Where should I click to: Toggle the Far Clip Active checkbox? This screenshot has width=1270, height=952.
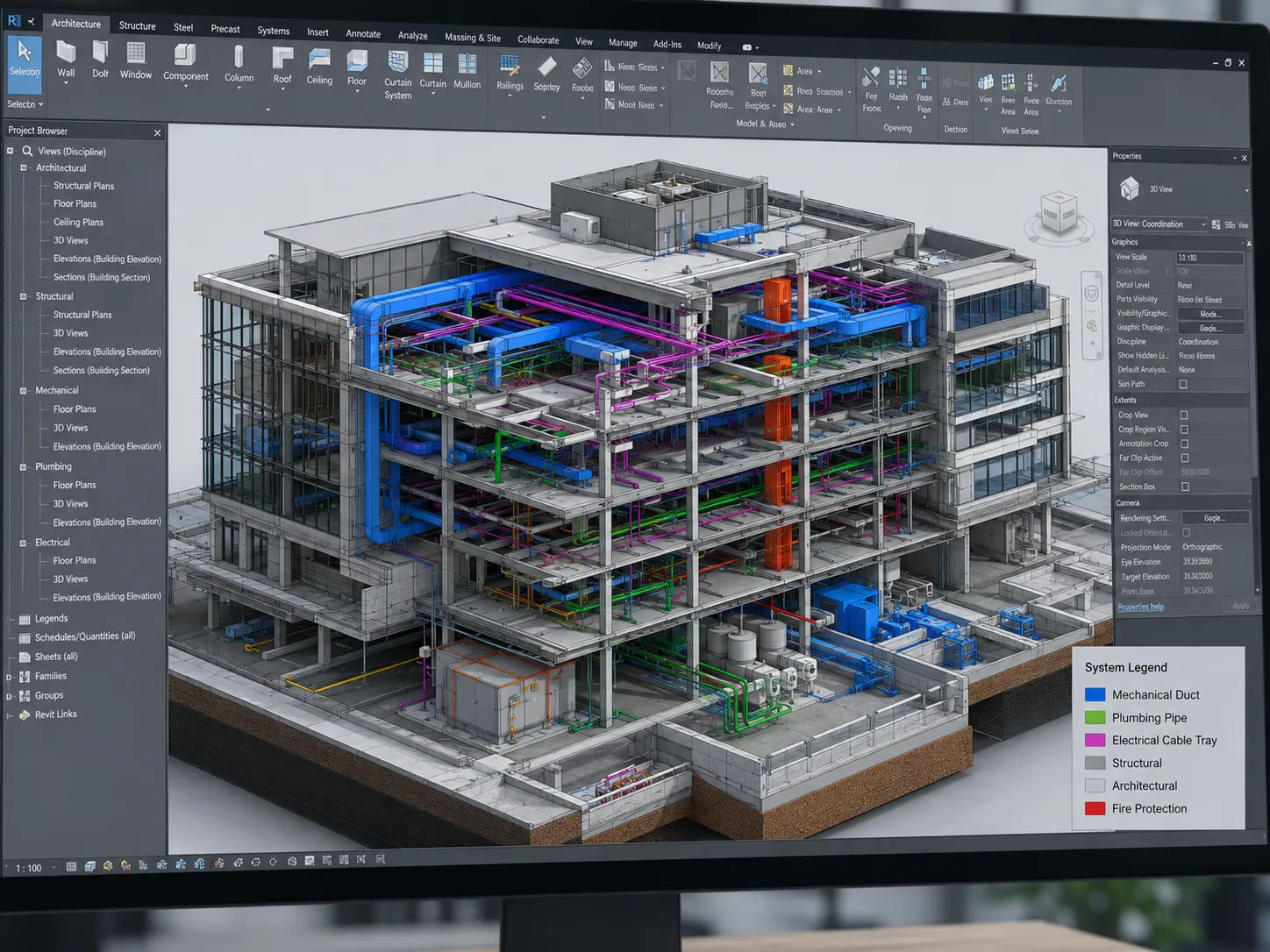tap(1185, 458)
